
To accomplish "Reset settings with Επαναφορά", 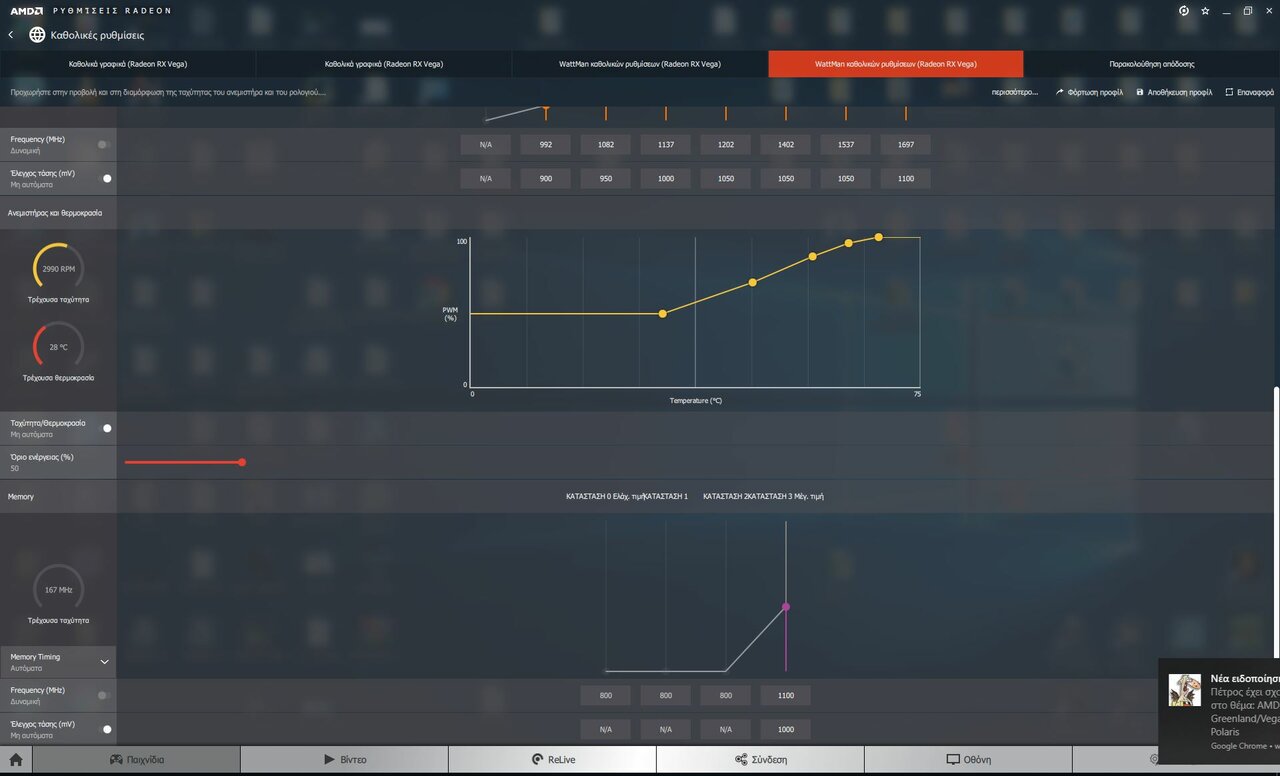I will tap(1250, 92).
